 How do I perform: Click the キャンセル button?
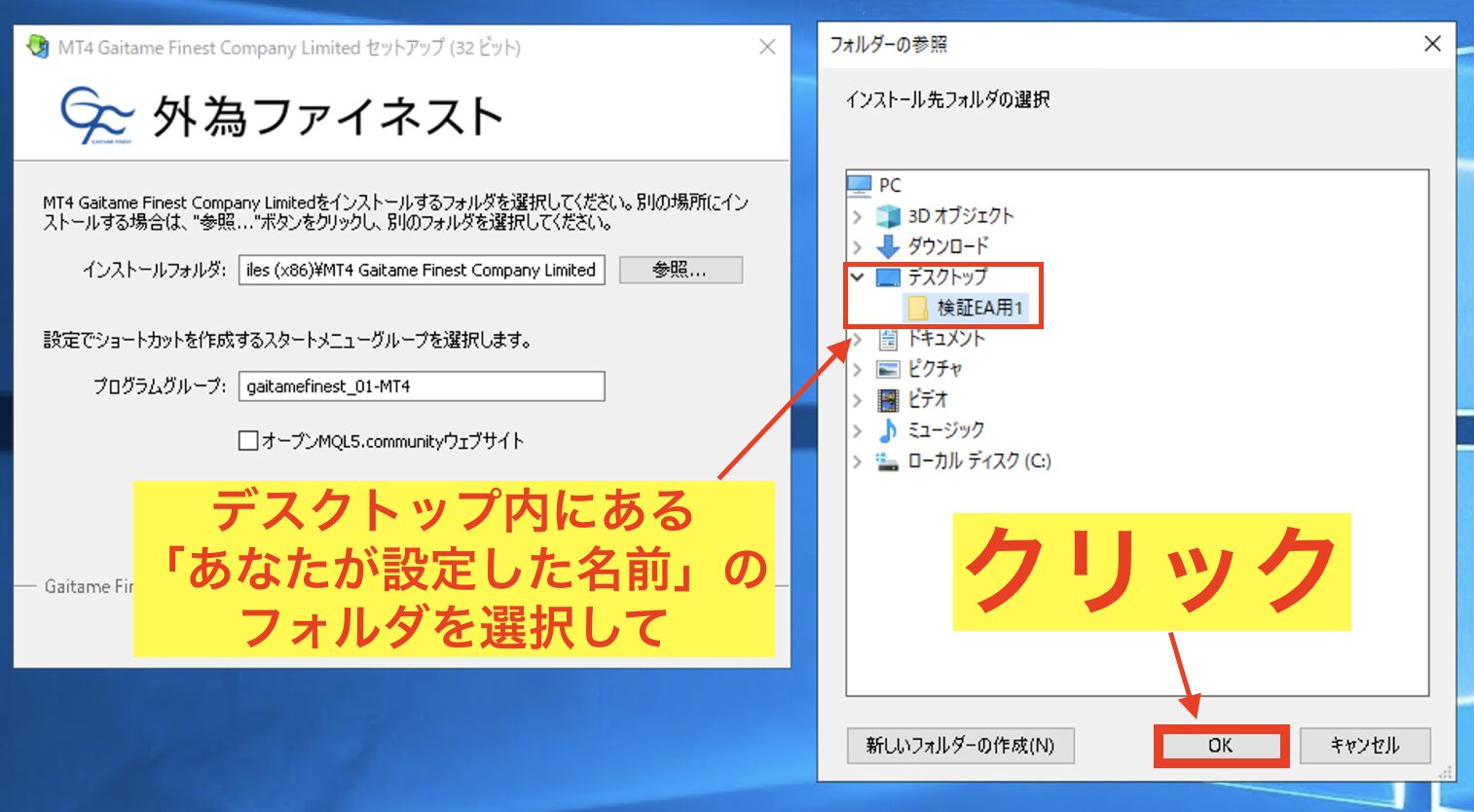click(1365, 746)
